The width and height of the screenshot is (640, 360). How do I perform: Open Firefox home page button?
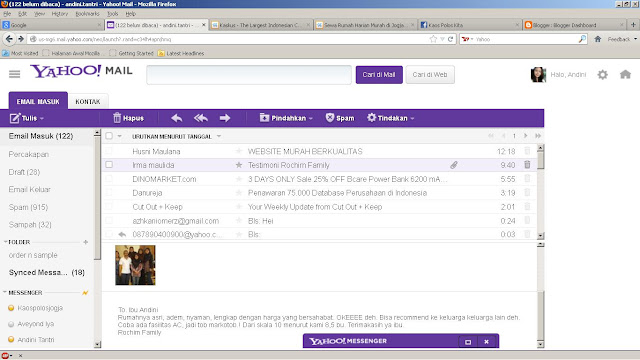coord(598,39)
